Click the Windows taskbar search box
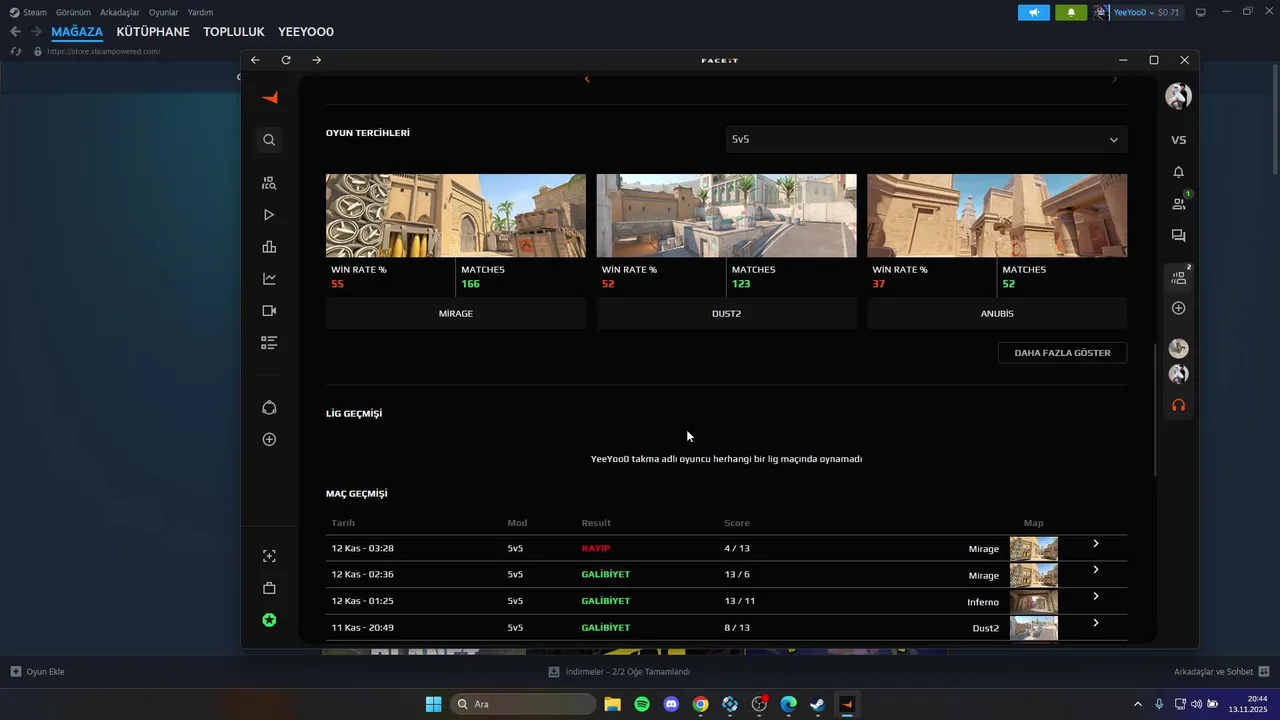This screenshot has height=720, width=1280. click(521, 704)
